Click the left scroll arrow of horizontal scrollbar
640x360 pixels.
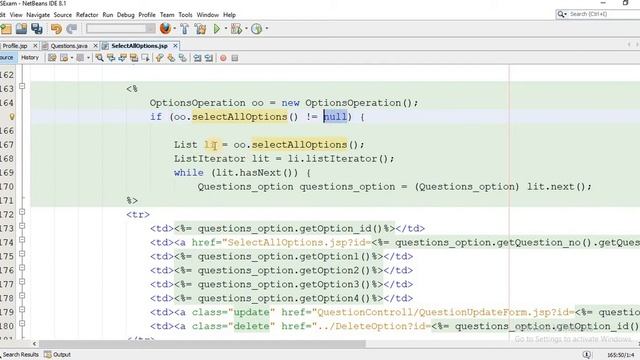pos(34,344)
